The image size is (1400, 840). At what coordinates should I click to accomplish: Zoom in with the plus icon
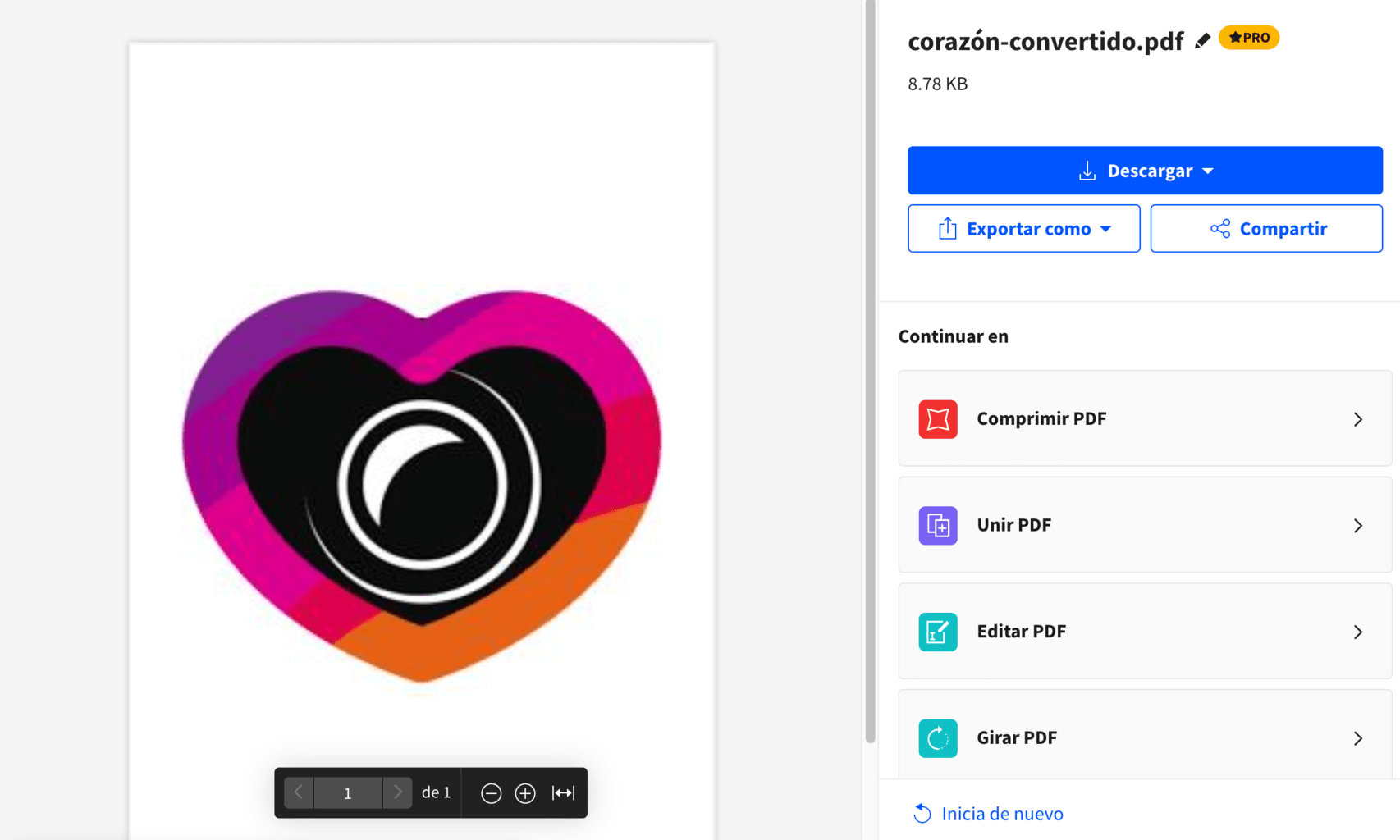(x=525, y=792)
